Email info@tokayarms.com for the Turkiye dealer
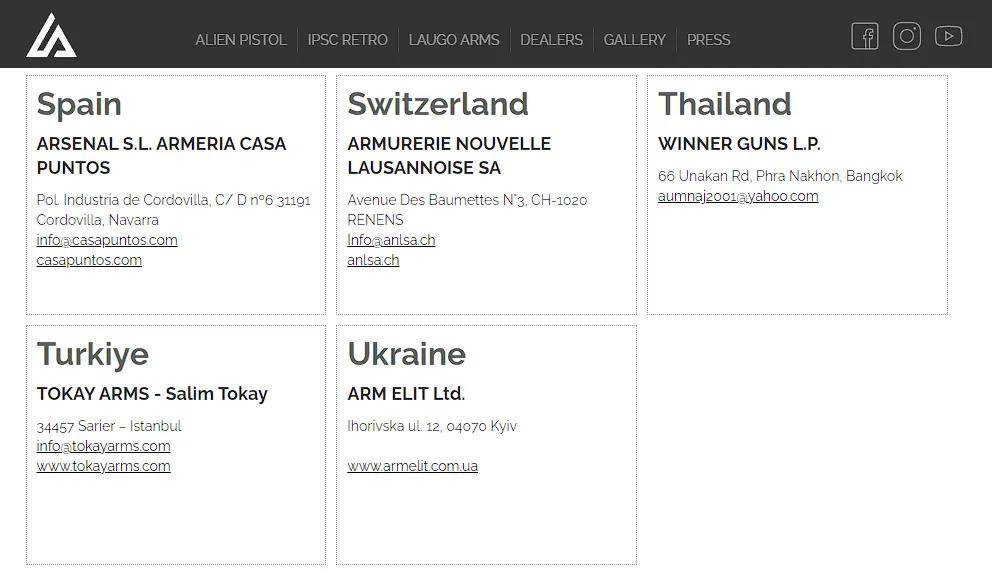Image resolution: width=992 pixels, height=584 pixels. click(103, 446)
